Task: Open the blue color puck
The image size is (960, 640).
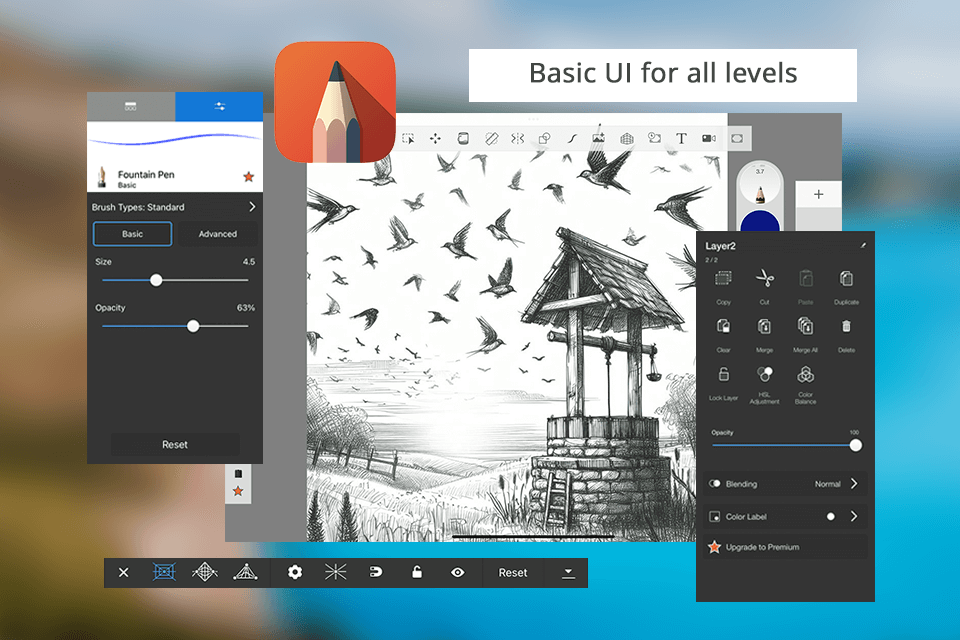Action: [x=760, y=222]
